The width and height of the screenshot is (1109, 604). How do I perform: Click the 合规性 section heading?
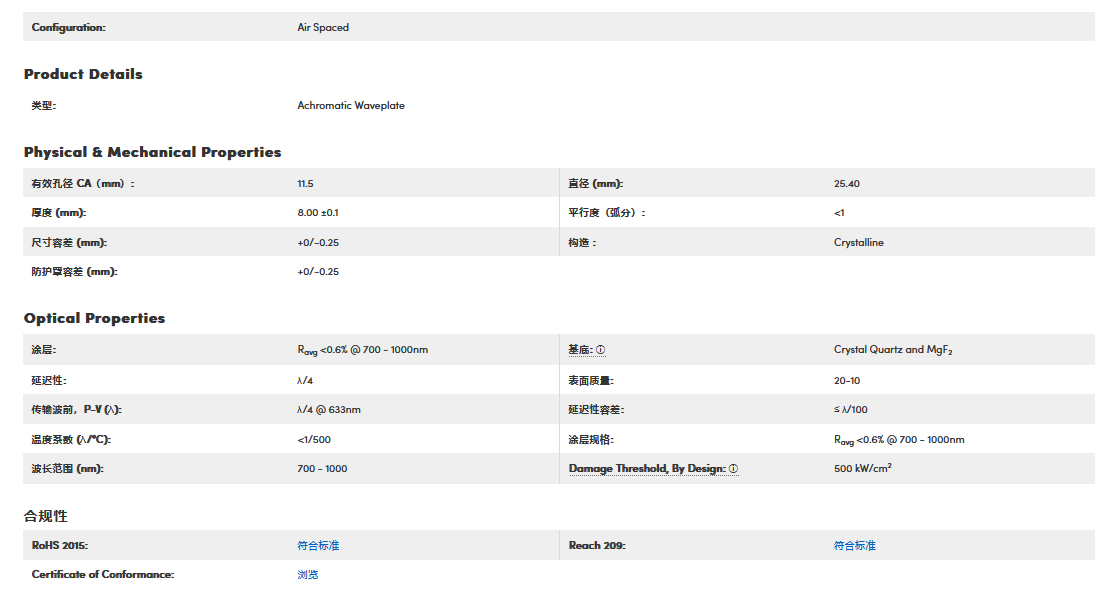tap(46, 516)
